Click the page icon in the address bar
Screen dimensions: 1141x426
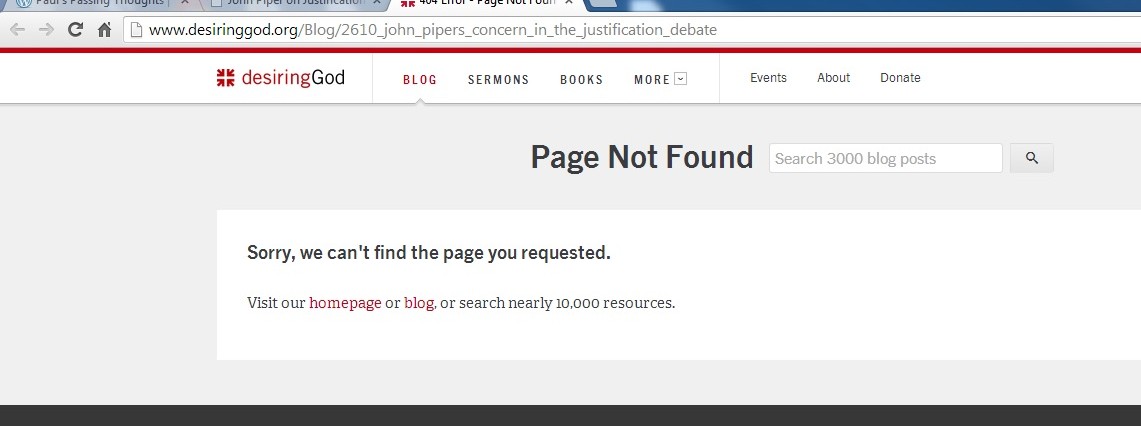[136, 30]
